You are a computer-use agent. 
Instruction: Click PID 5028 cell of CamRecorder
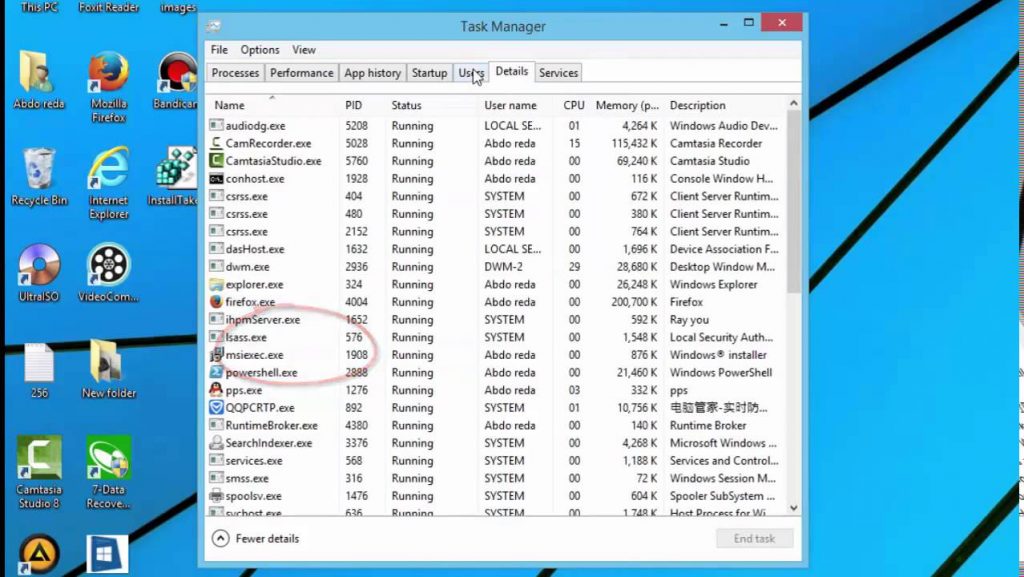[x=357, y=143]
